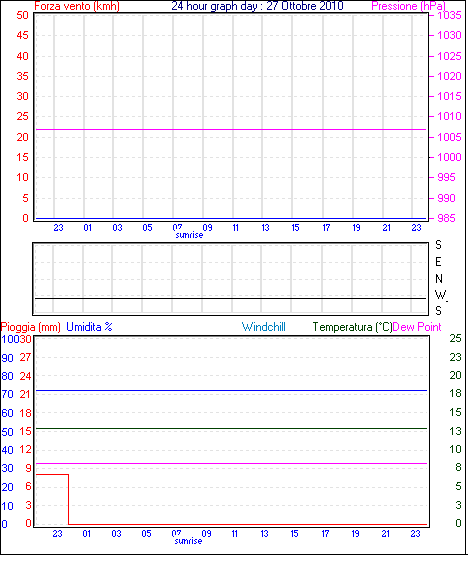Click the sunrise marker under top graph
The height and width of the screenshot is (566, 468).
[x=189, y=235]
